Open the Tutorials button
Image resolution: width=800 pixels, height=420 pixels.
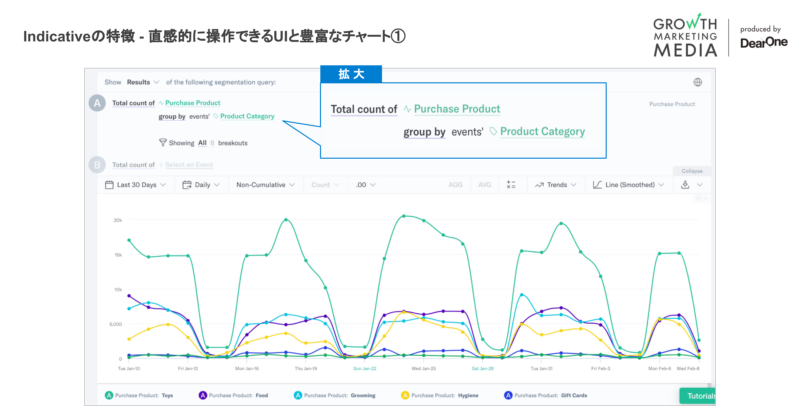point(698,396)
